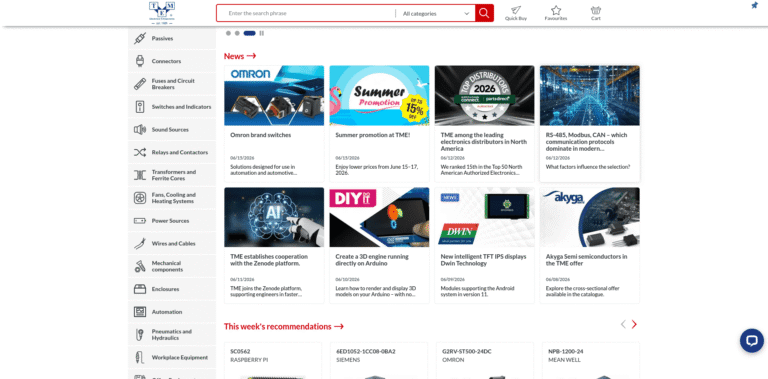Select the active third carousel indicator
The image size is (768, 379).
tap(249, 33)
